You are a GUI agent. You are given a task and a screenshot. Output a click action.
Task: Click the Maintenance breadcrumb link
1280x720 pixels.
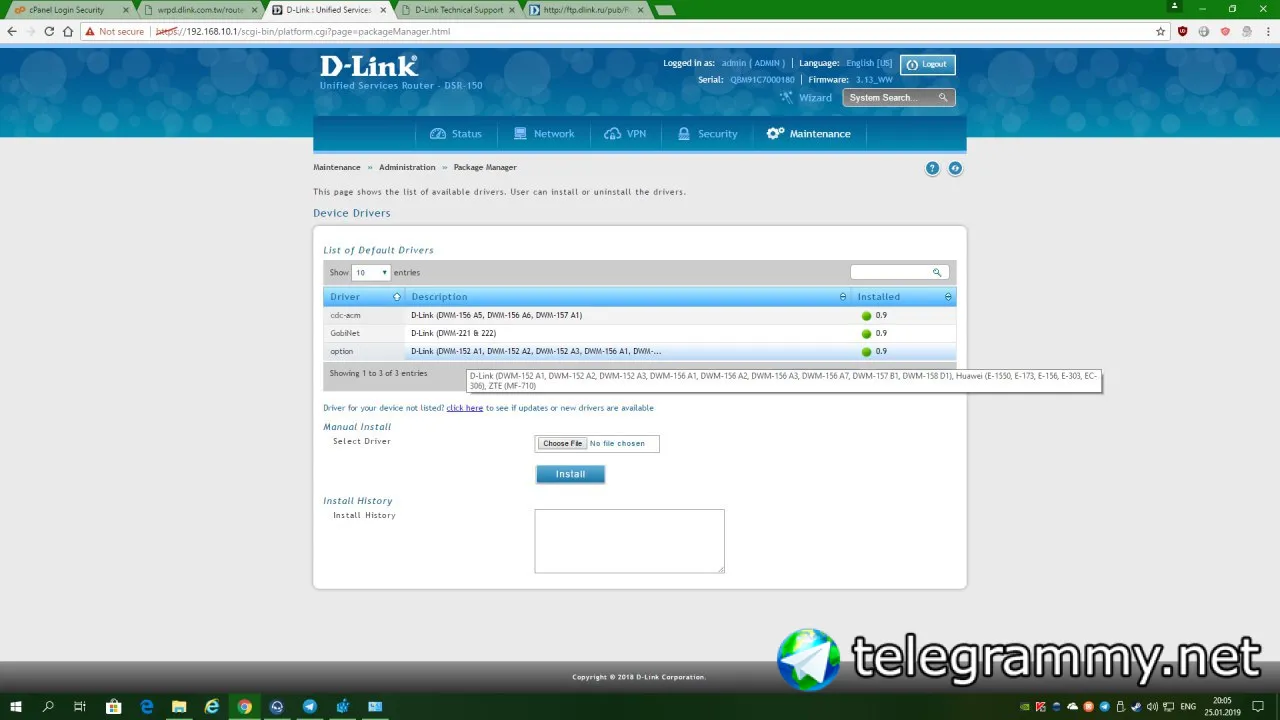(x=337, y=167)
